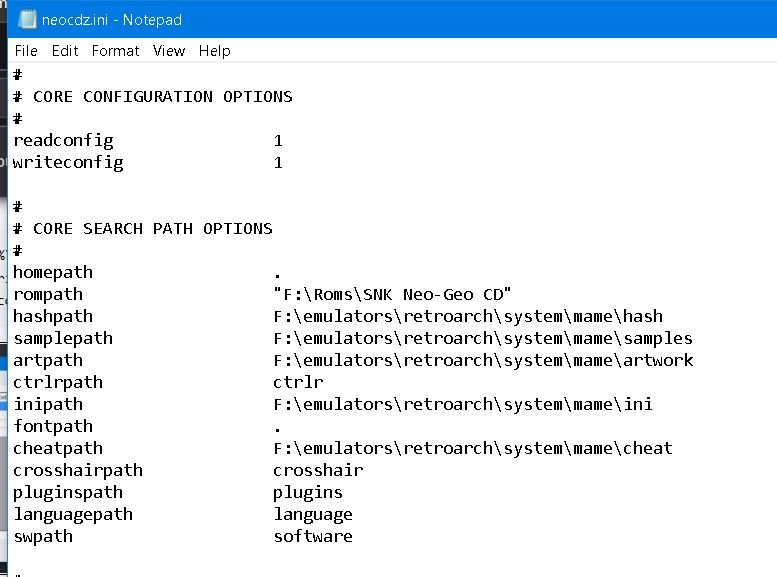Click the word inipath
The height and width of the screenshot is (577, 777).
(x=48, y=405)
